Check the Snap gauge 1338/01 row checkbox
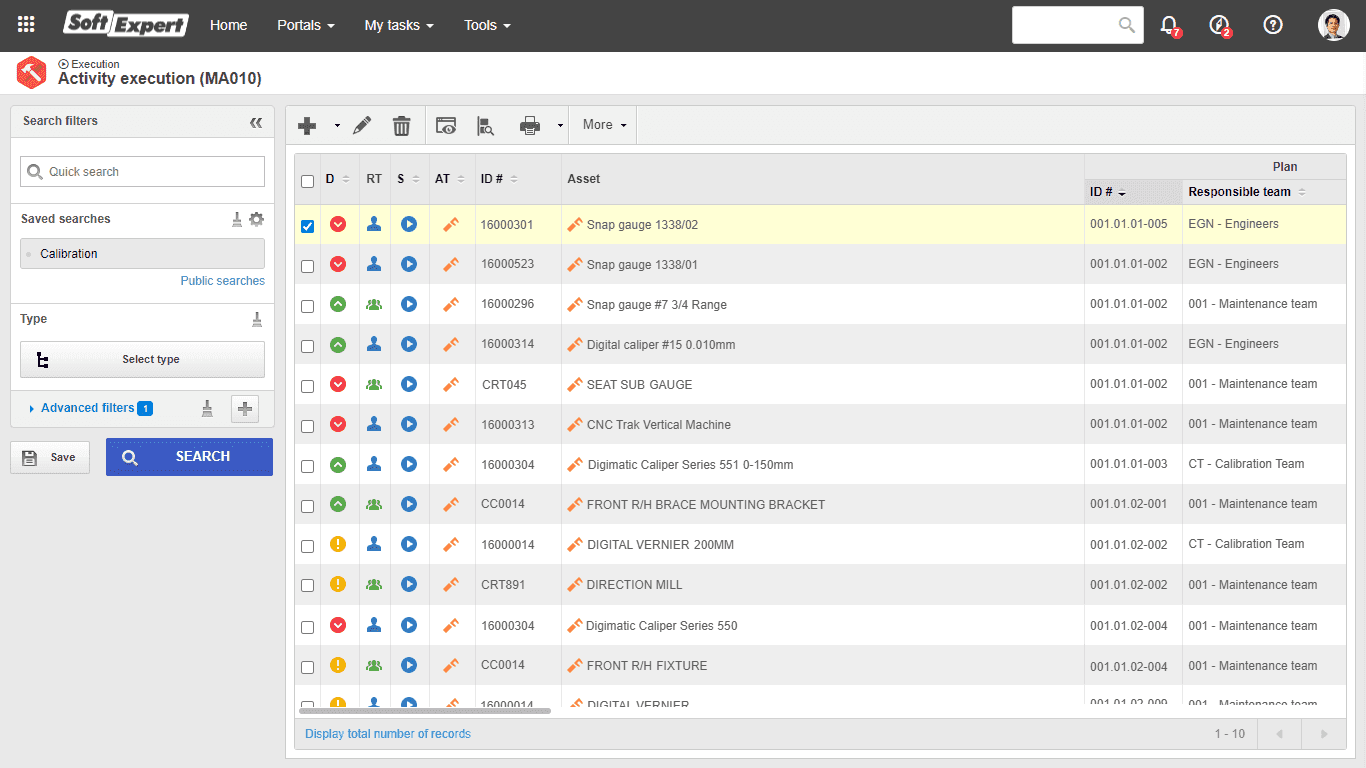This screenshot has height=768, width=1366. (x=307, y=266)
